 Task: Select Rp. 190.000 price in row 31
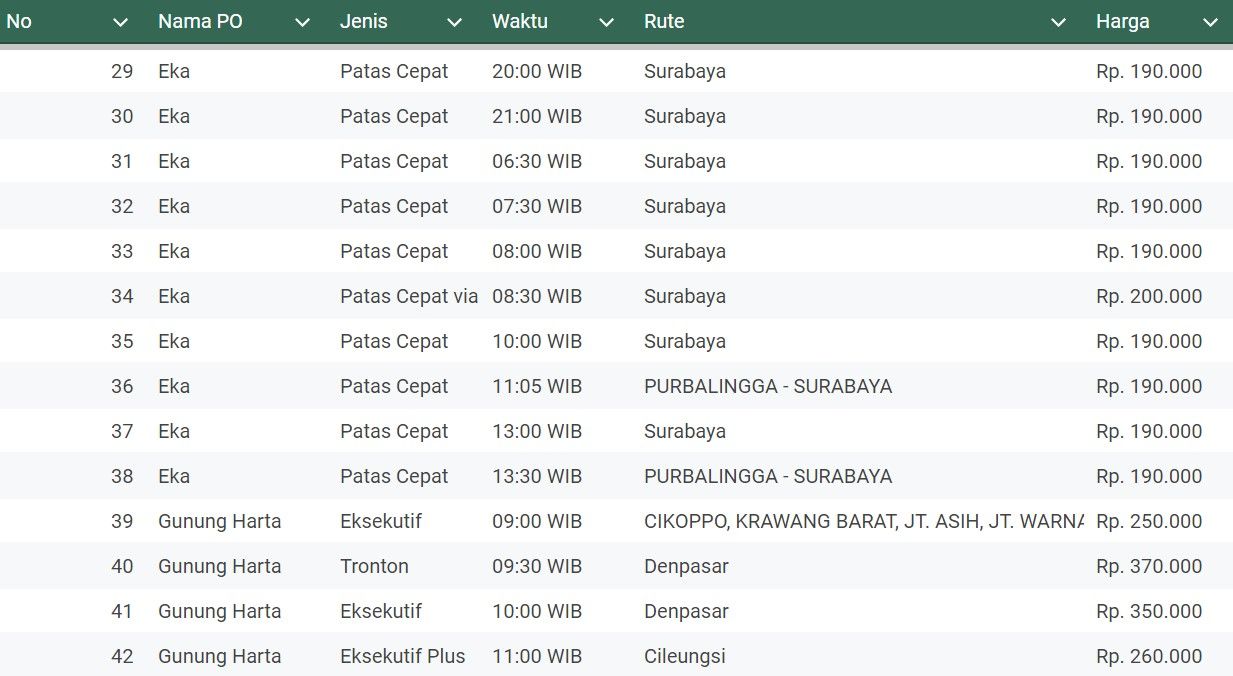pyautogui.click(x=1149, y=161)
